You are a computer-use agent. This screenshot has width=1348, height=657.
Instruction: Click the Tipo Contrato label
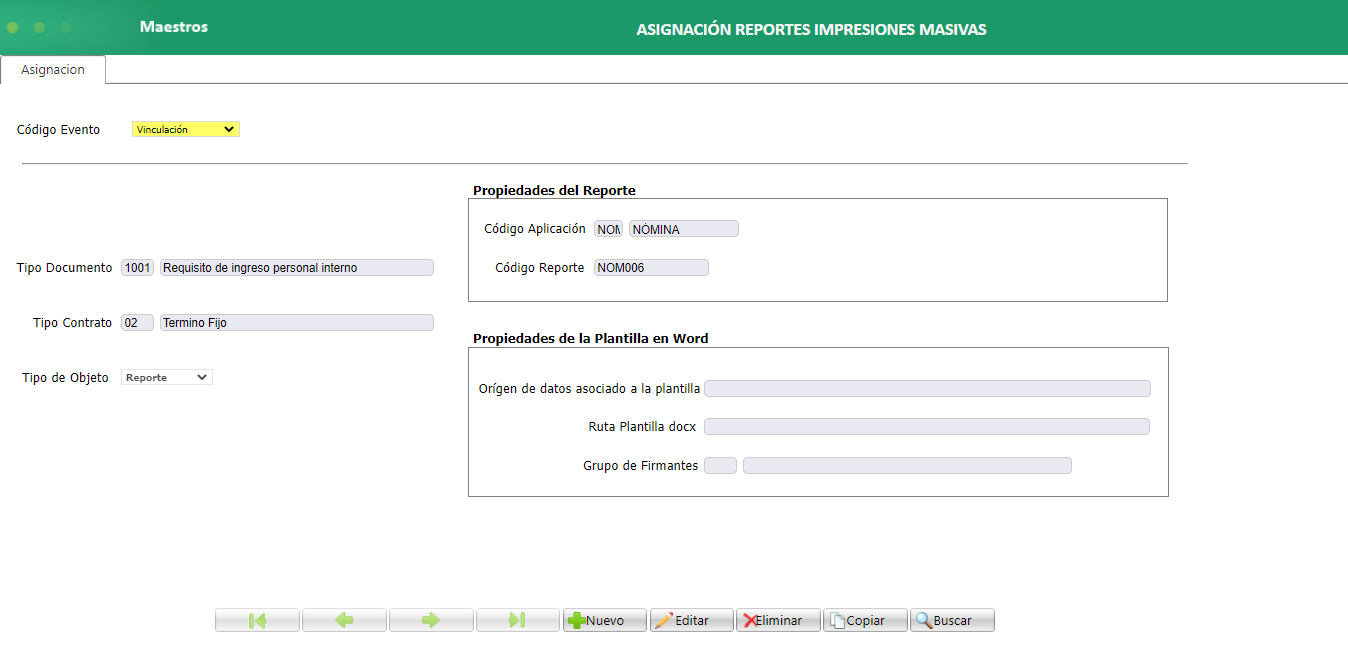coord(73,323)
